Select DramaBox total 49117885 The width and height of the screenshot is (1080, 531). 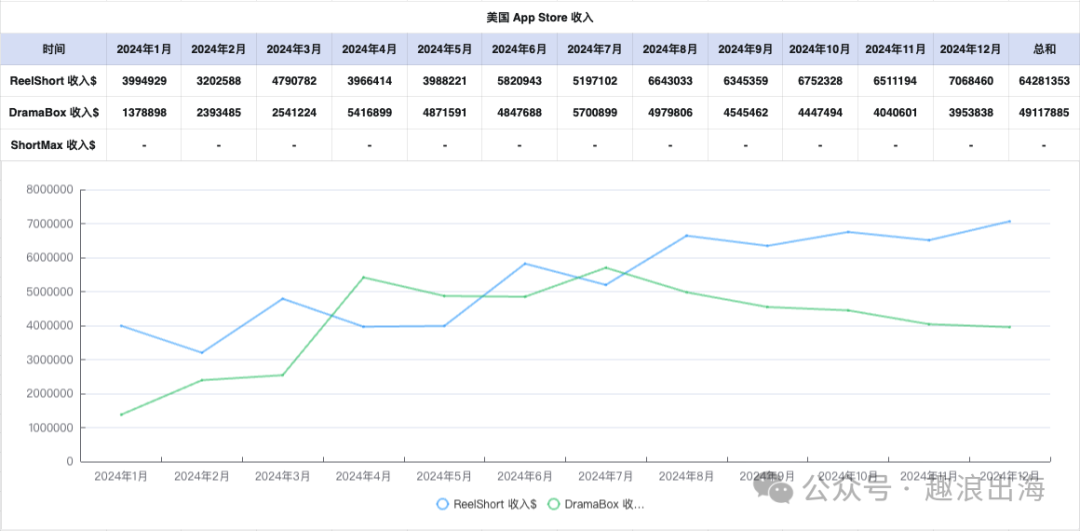(1044, 113)
